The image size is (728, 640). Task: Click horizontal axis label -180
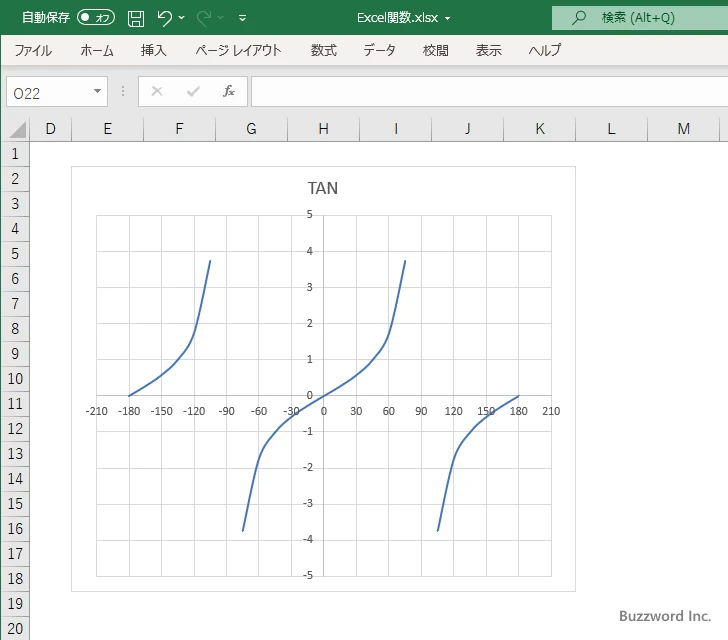[x=129, y=411]
